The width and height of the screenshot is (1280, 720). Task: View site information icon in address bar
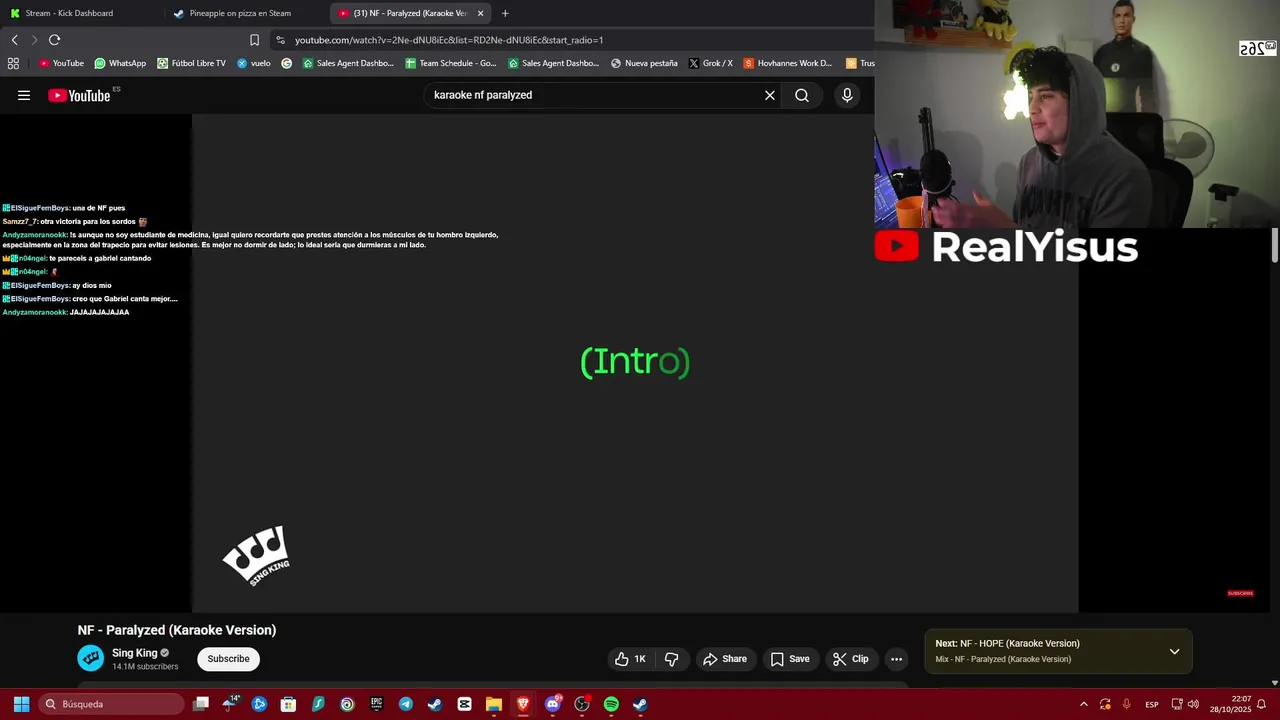point(280,40)
